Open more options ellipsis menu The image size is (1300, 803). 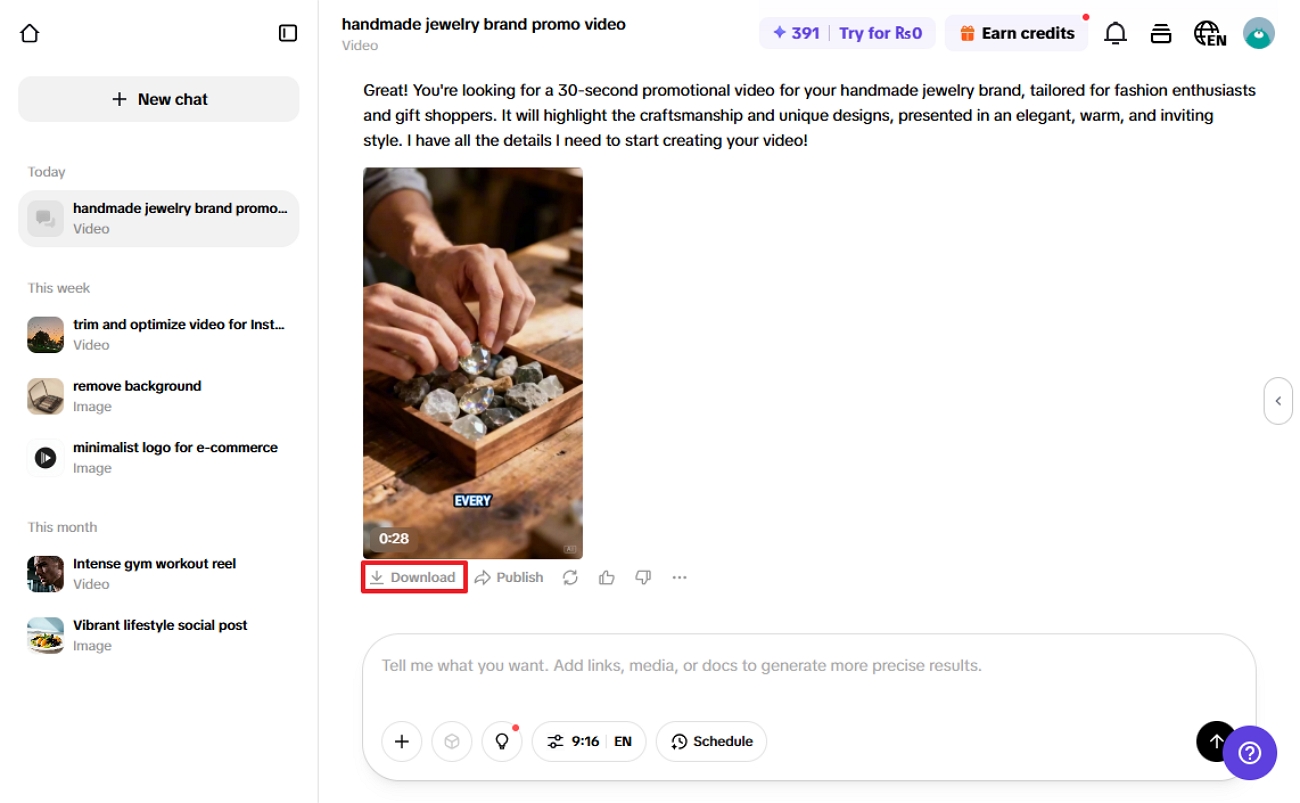tap(680, 577)
